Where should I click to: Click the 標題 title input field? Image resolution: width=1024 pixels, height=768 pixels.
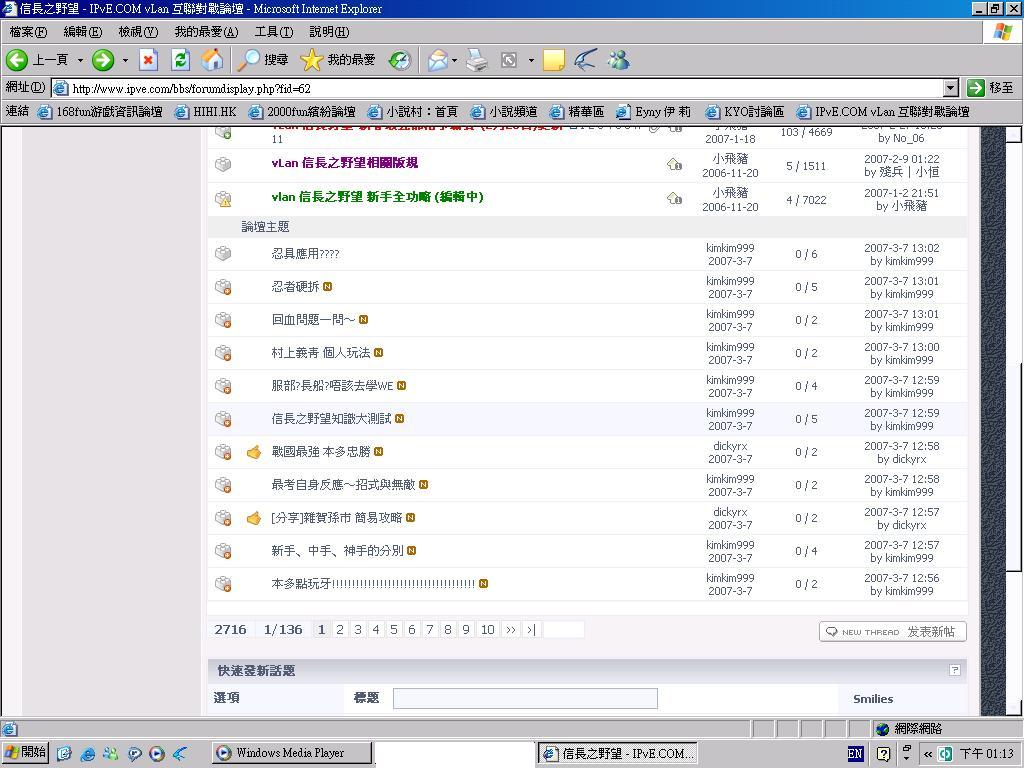tap(525, 698)
